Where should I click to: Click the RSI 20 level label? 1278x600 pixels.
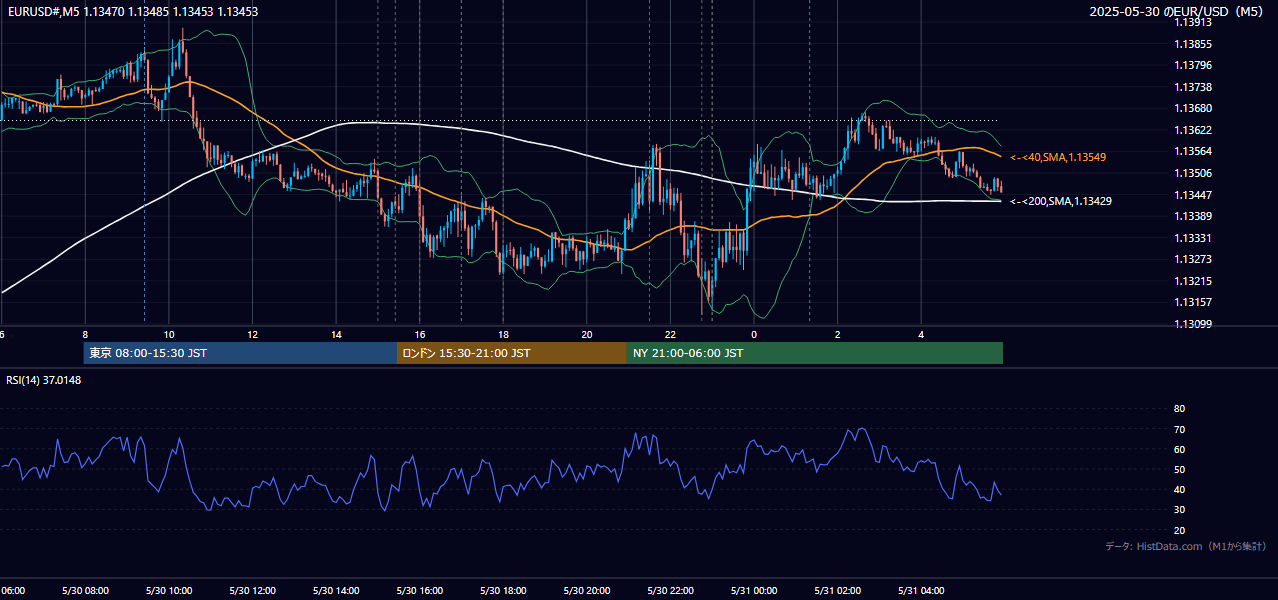[1179, 530]
